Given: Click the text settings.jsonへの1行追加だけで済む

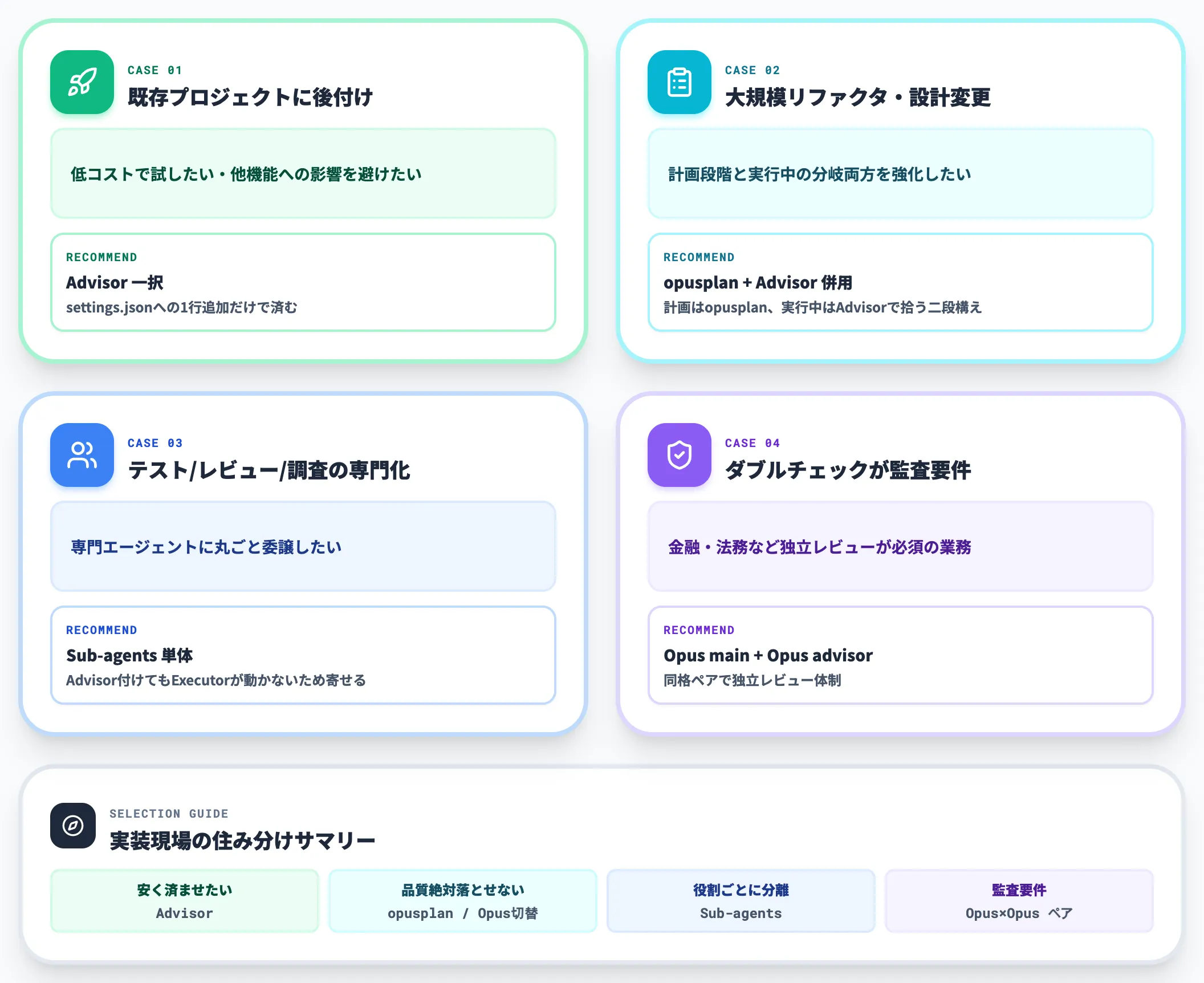Looking at the screenshot, I should coord(182,308).
